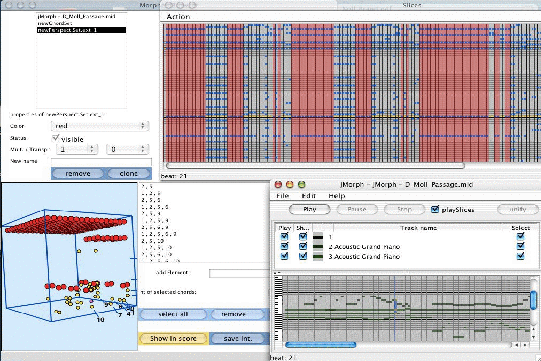Click the blue playhead line in piano roll
Screen dimensions: 541x361
(395, 308)
